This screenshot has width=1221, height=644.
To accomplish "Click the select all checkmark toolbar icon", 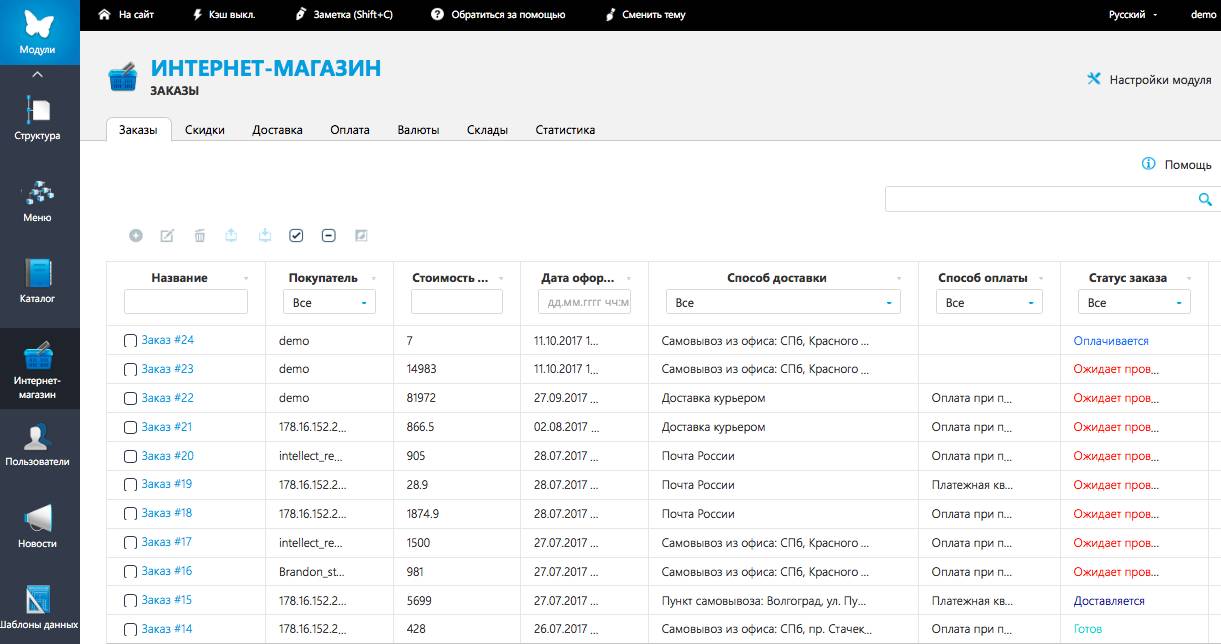I will point(296,236).
